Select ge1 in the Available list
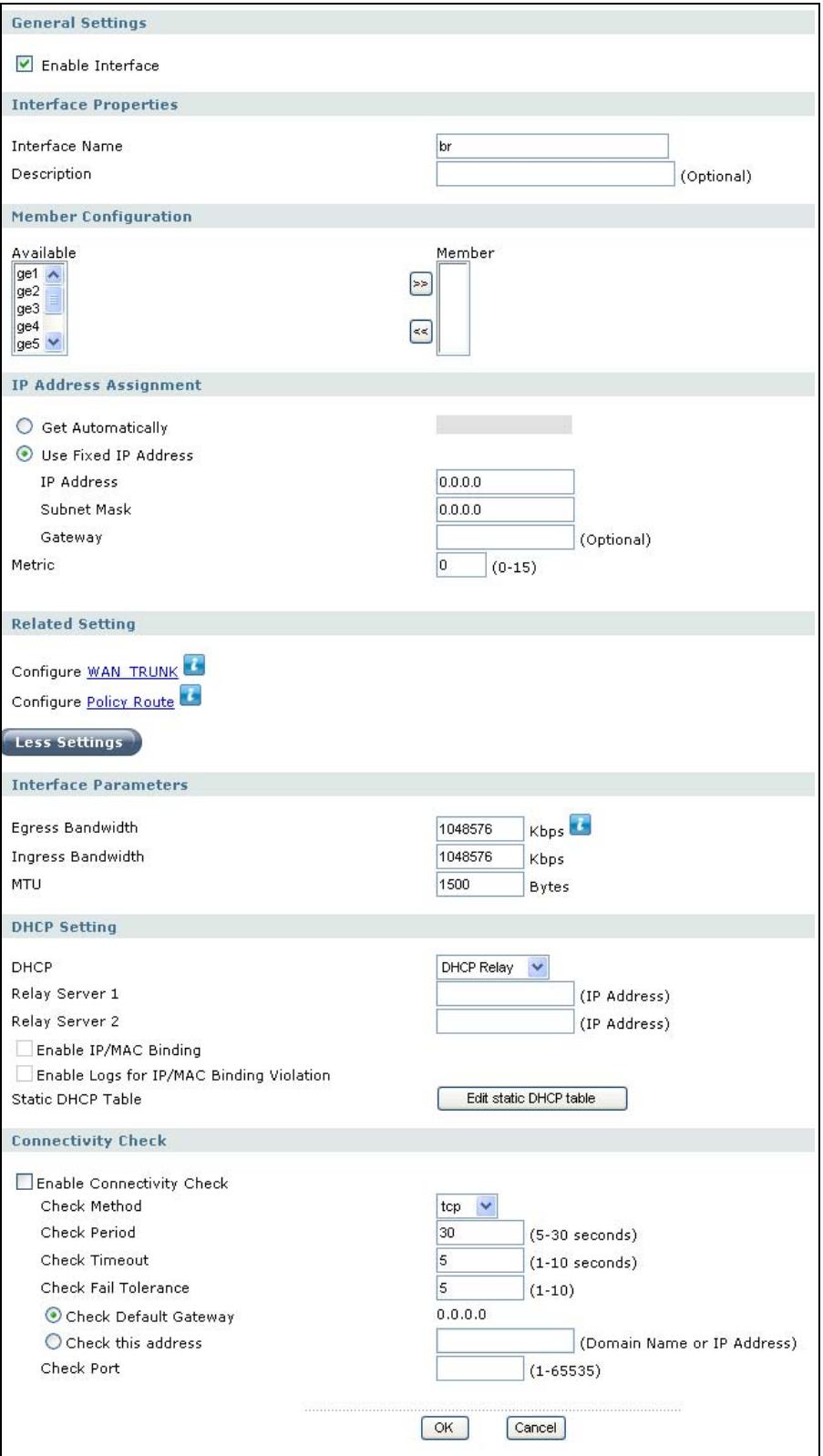The height and width of the screenshot is (1456, 823). point(28,273)
